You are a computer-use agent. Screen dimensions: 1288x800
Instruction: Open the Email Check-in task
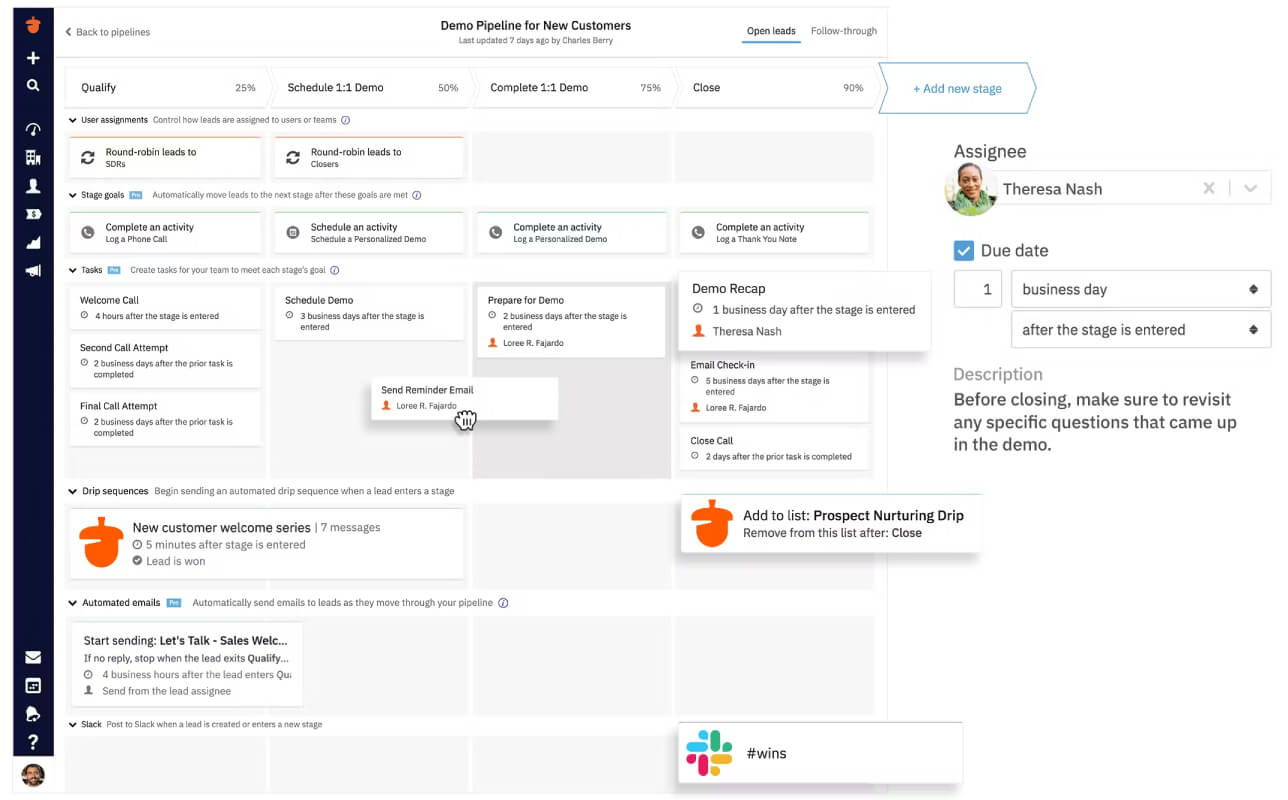point(775,386)
